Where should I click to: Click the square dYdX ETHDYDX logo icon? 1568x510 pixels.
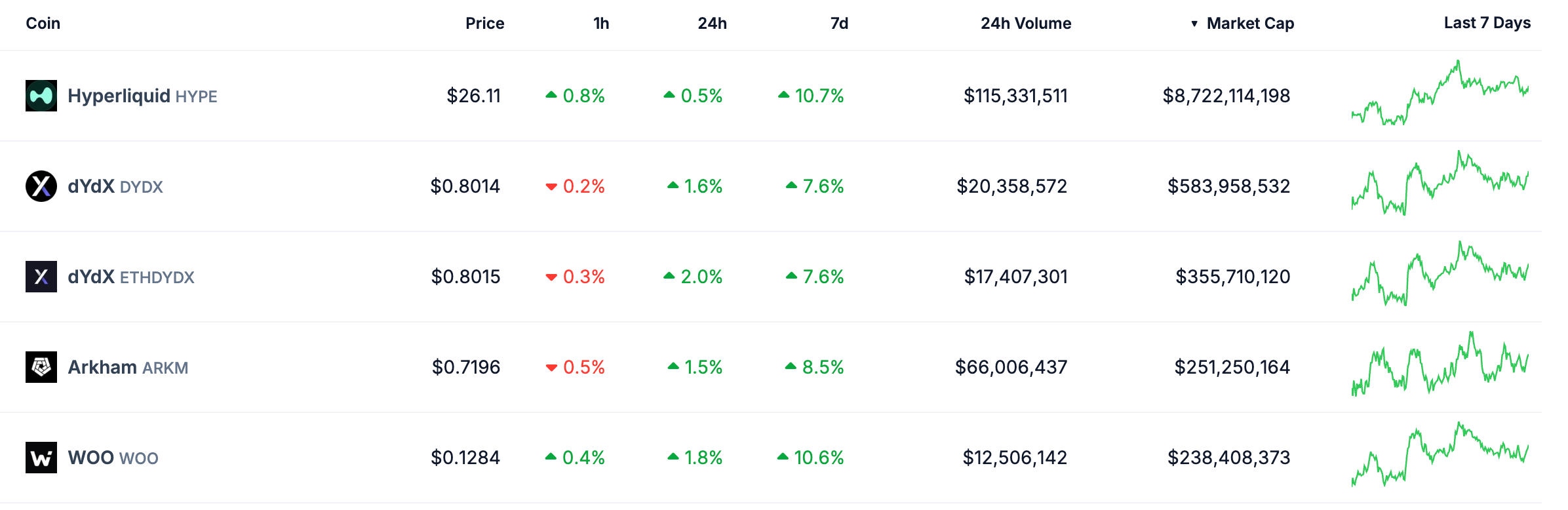[41, 277]
